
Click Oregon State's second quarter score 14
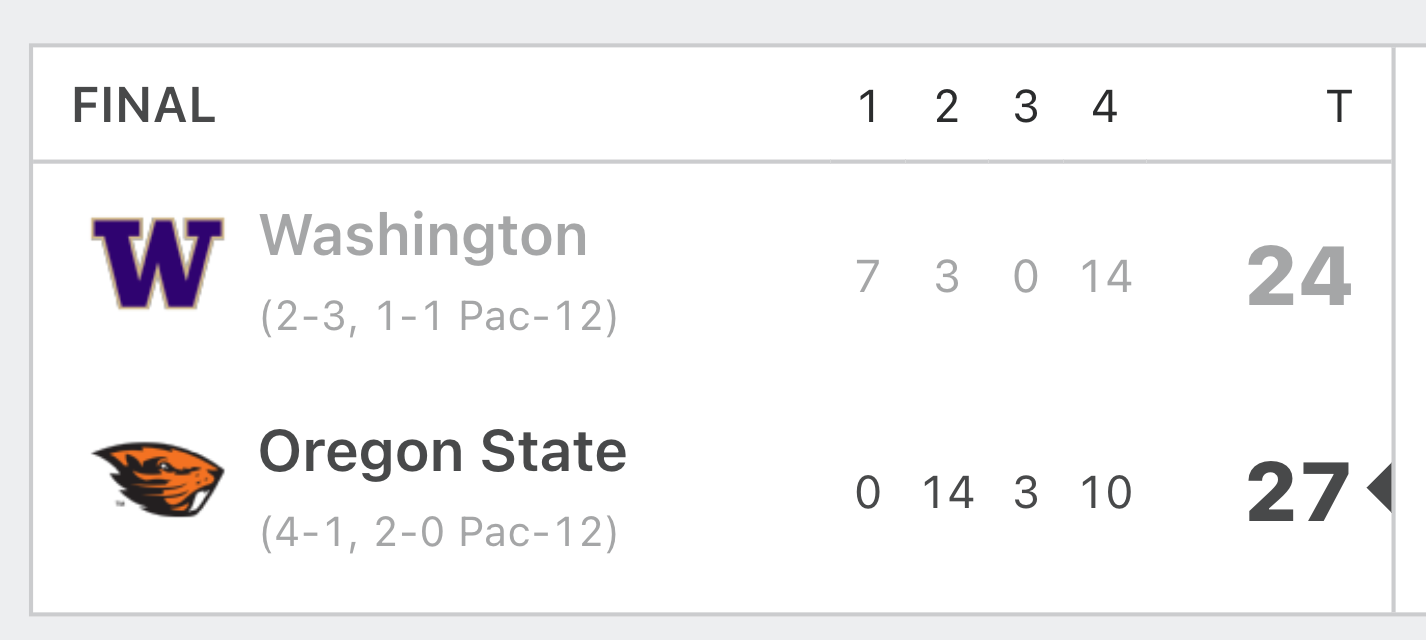[x=948, y=492]
